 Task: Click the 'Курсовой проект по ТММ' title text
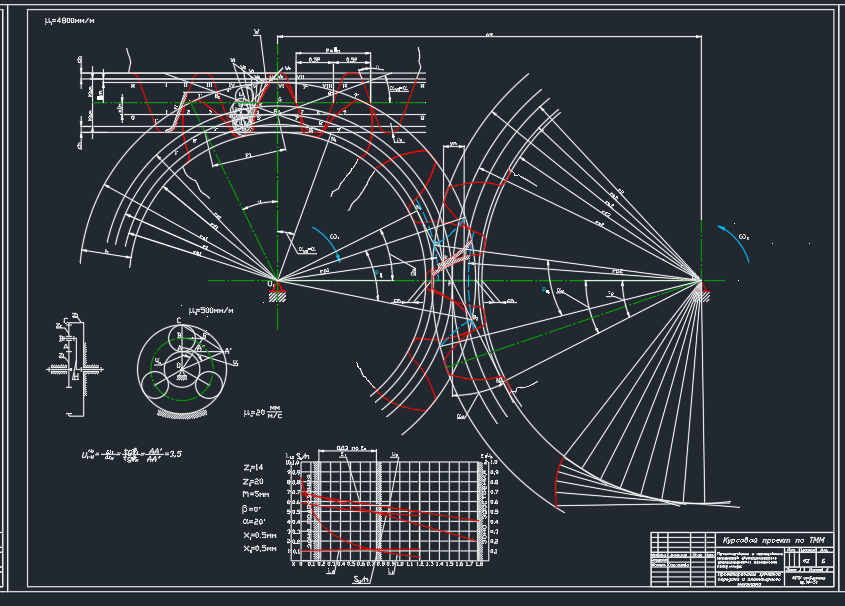pyautogui.click(x=773, y=540)
